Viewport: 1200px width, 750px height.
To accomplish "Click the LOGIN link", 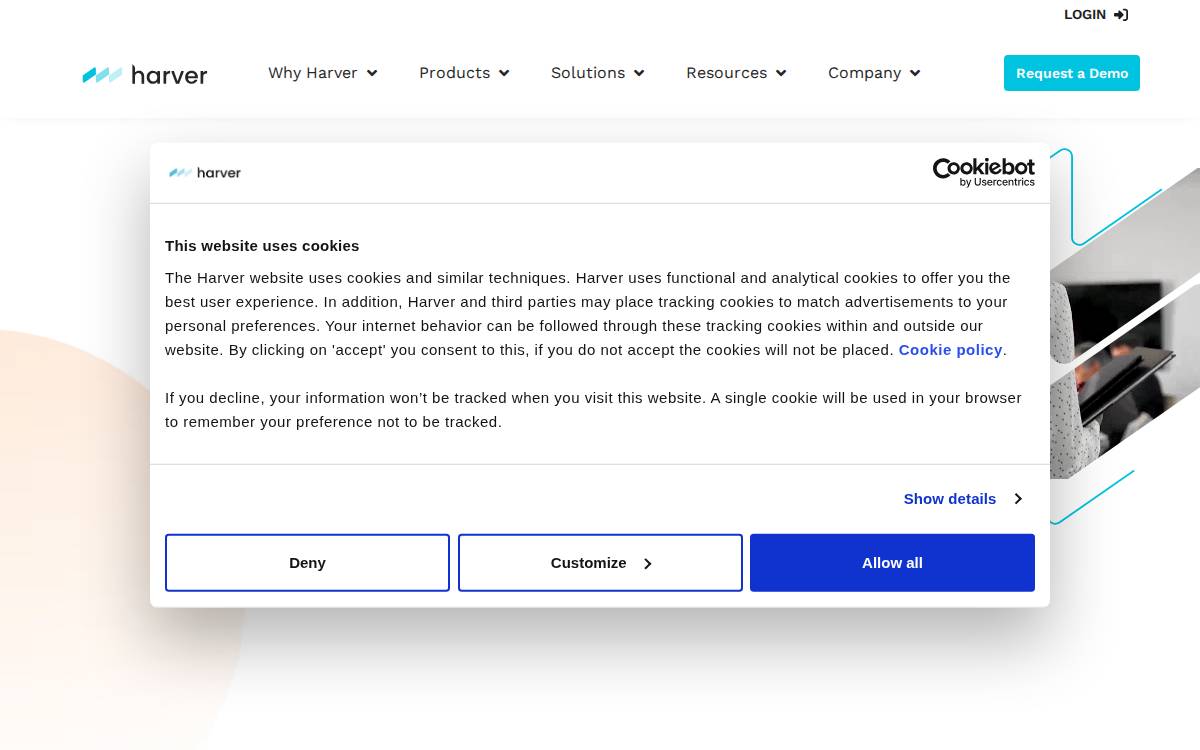I will (x=1096, y=15).
